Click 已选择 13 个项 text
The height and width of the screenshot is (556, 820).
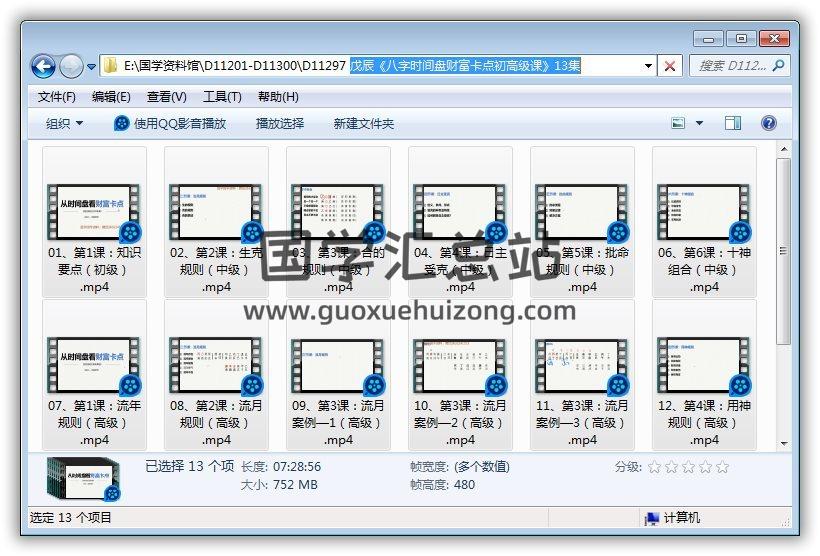pyautogui.click(x=189, y=466)
